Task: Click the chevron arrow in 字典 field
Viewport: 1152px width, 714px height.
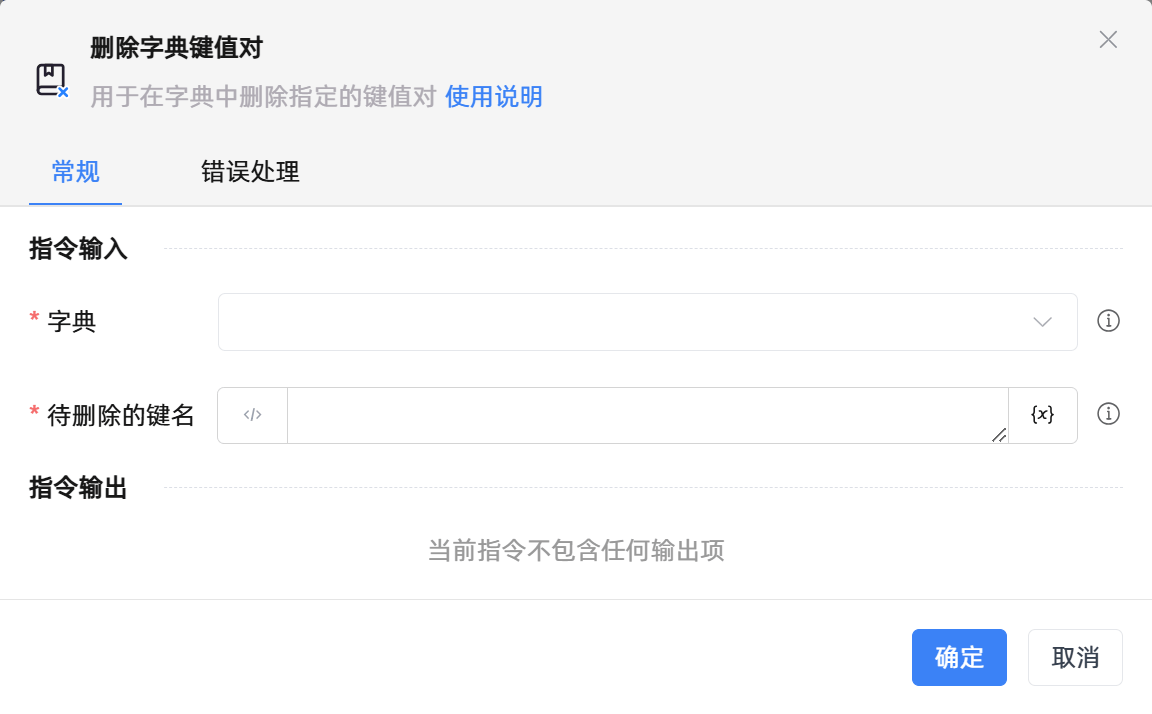Action: point(1042,322)
